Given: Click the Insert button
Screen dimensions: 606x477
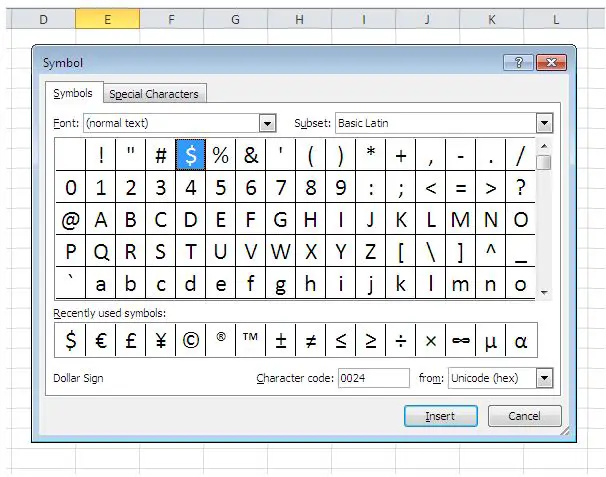Looking at the screenshot, I should 441,416.
